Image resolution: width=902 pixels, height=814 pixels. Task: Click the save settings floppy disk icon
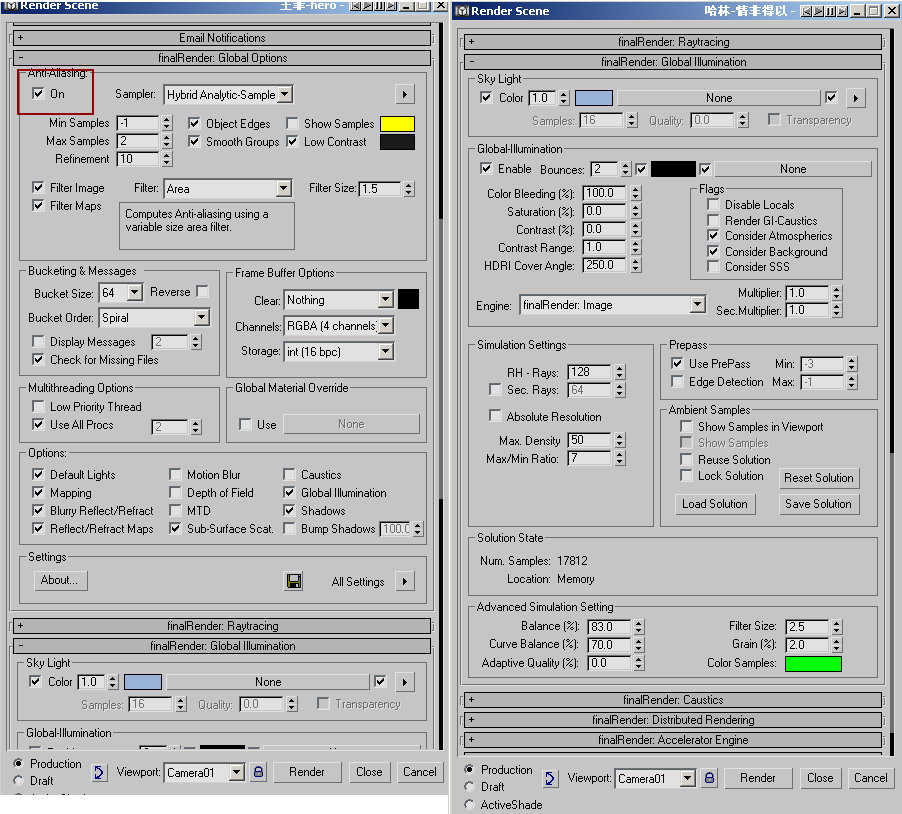[293, 581]
